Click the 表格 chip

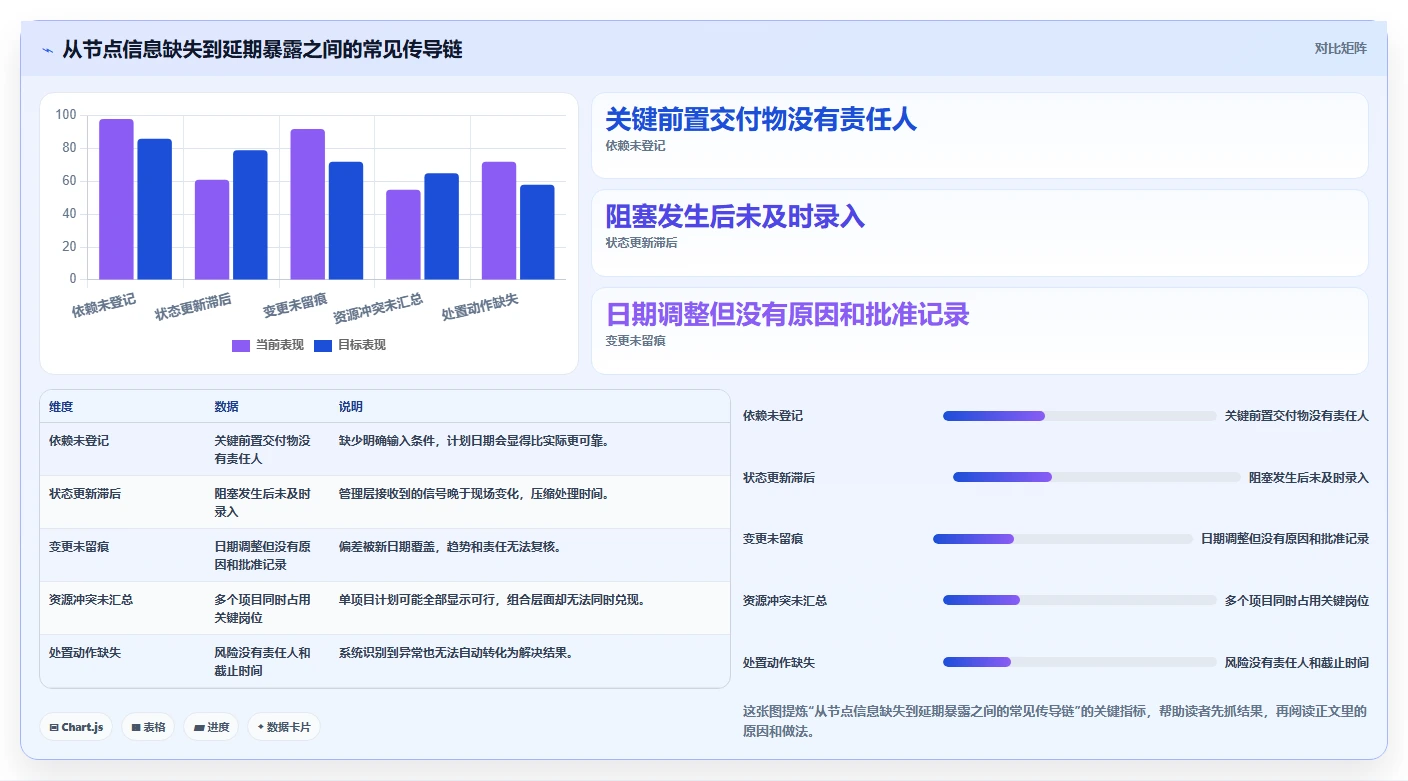point(148,727)
